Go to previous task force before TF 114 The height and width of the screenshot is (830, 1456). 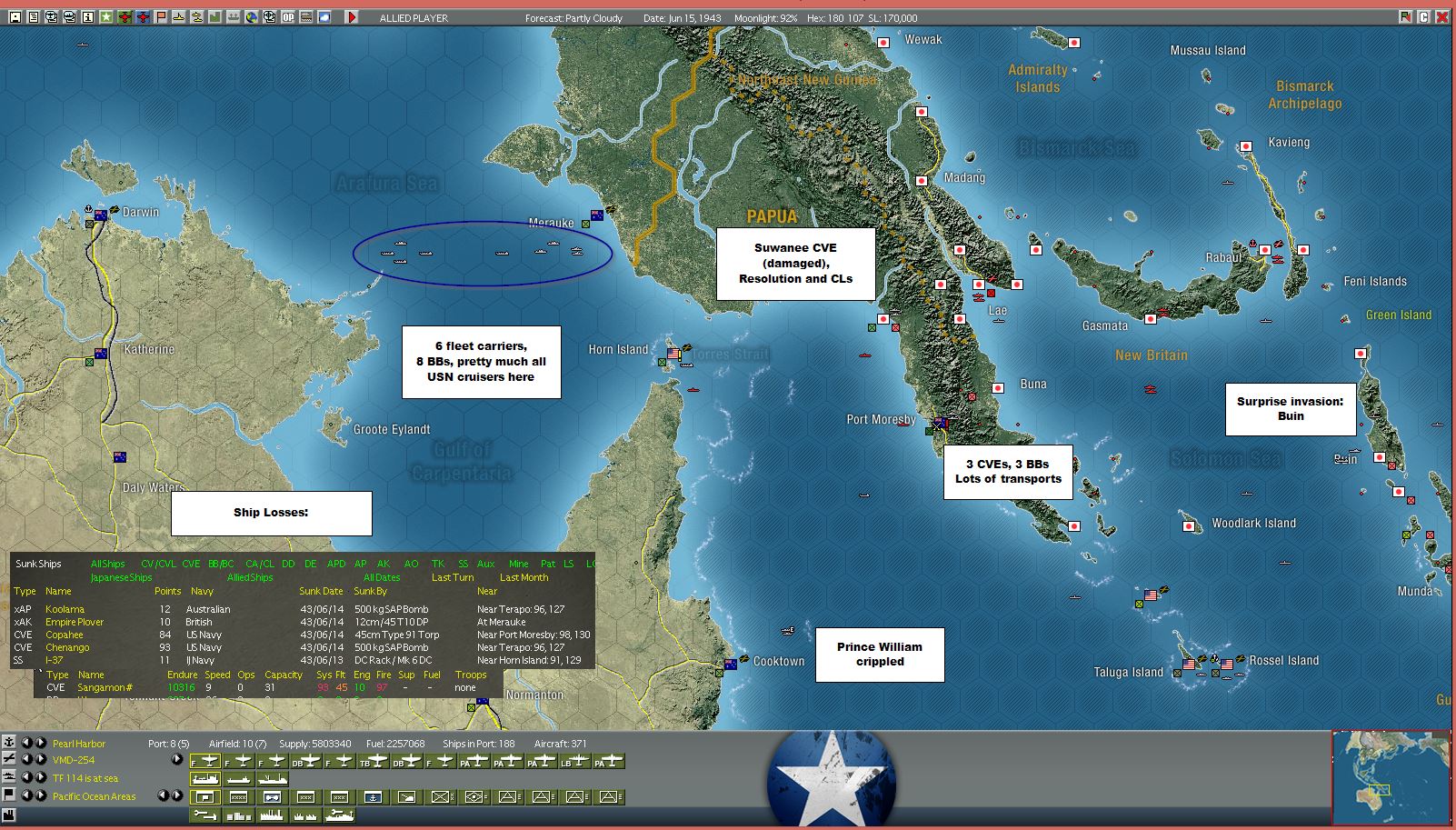coord(27,777)
